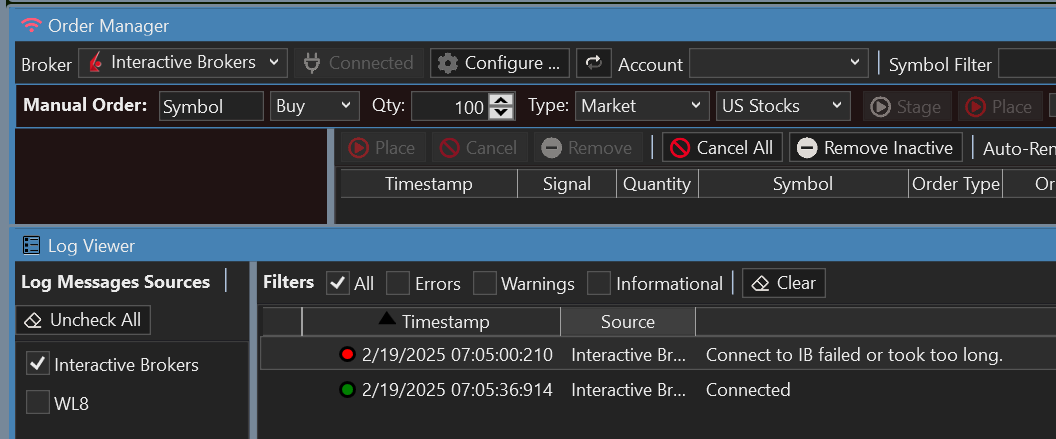
Task: Click the Order Manager panel title
Action: coord(108,26)
